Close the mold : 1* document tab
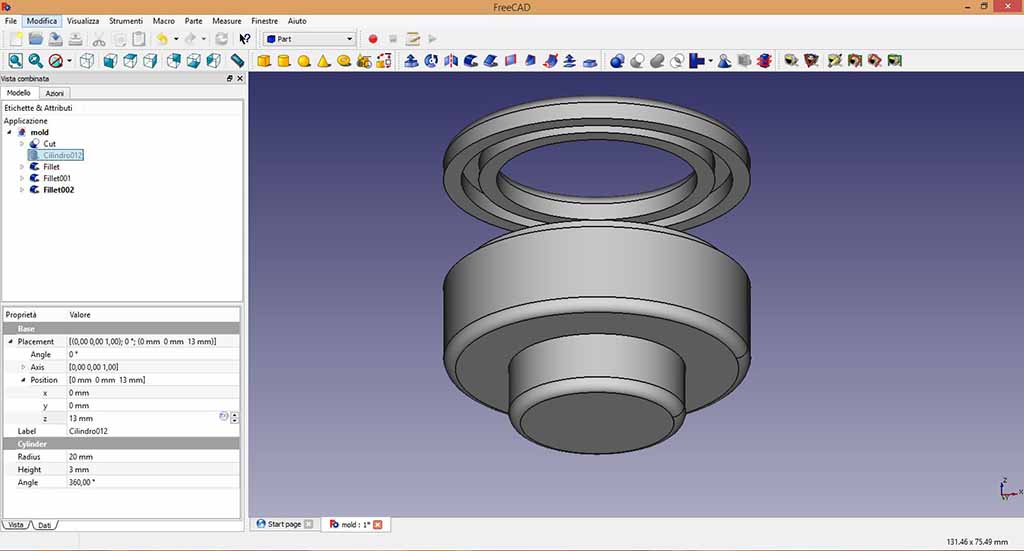This screenshot has height=551, width=1024. point(377,524)
